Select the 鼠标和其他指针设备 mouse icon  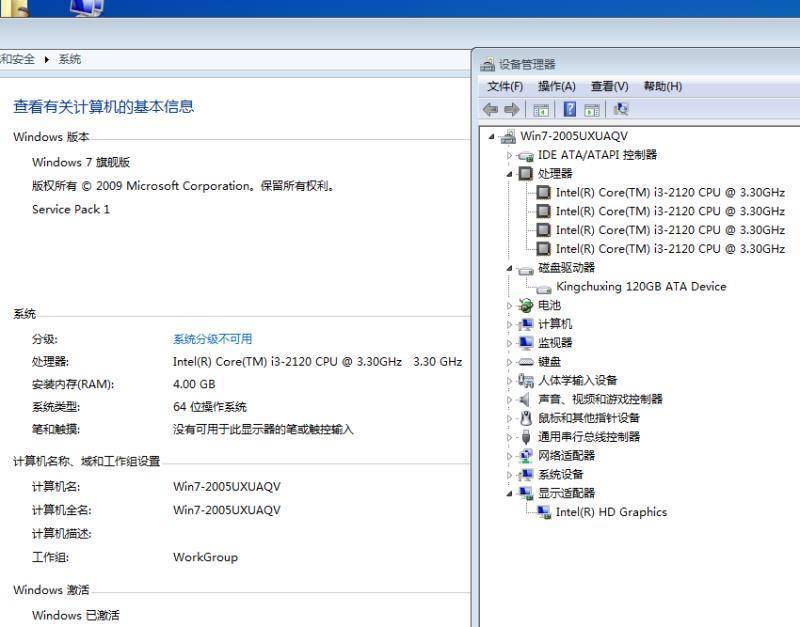[x=526, y=418]
